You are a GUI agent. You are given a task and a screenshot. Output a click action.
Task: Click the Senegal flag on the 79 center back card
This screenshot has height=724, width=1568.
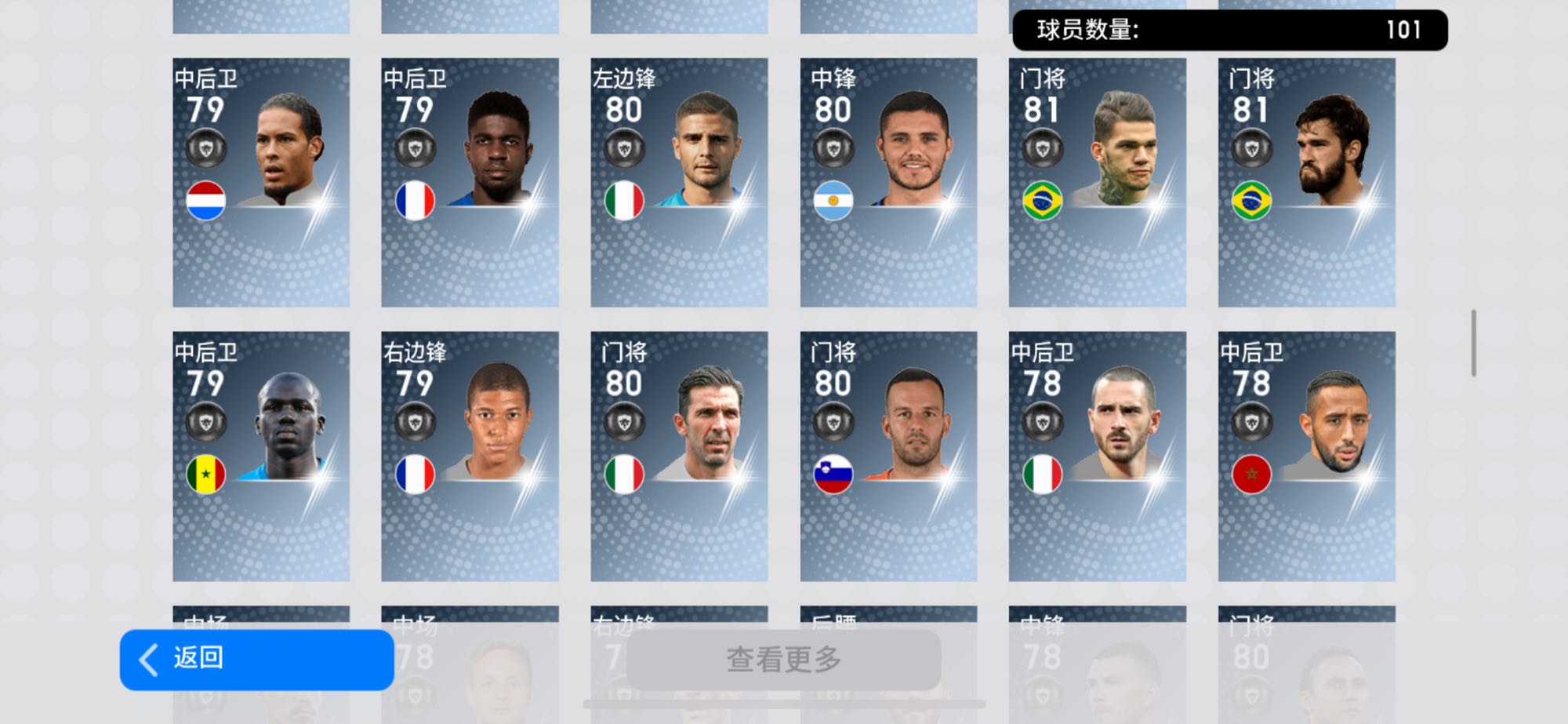(x=205, y=475)
